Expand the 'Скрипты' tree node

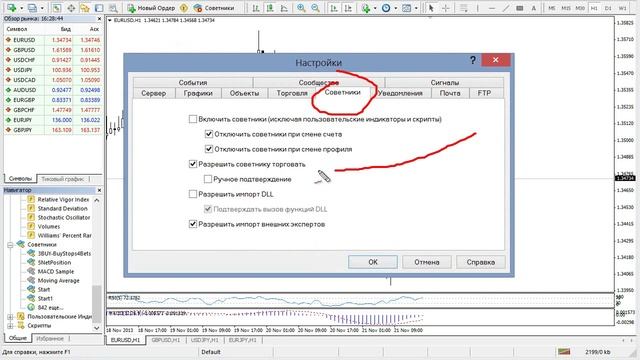point(10,326)
